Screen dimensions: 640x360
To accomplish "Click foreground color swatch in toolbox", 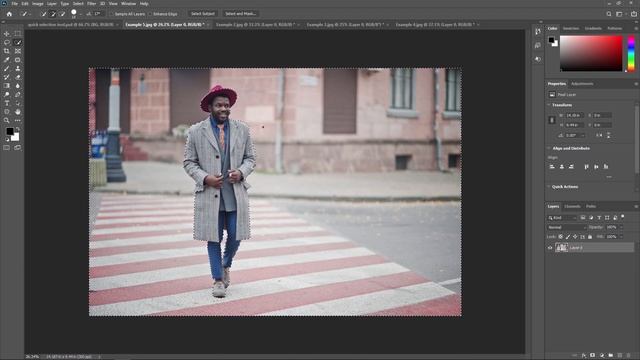I will (10, 131).
